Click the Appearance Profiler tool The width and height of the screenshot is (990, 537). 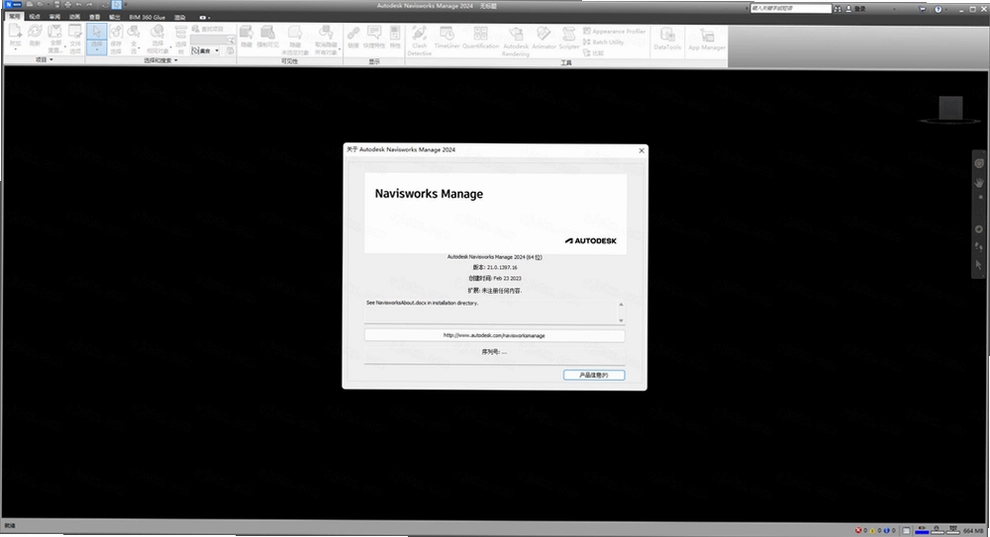coord(614,31)
